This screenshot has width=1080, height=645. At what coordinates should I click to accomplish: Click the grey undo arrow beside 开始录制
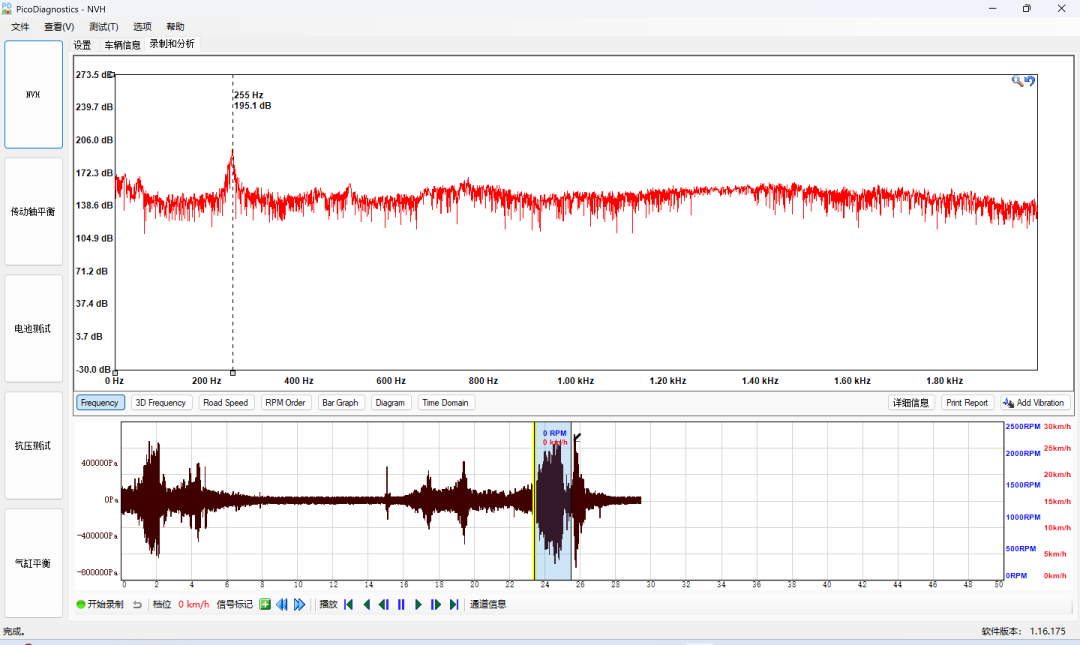[x=137, y=604]
